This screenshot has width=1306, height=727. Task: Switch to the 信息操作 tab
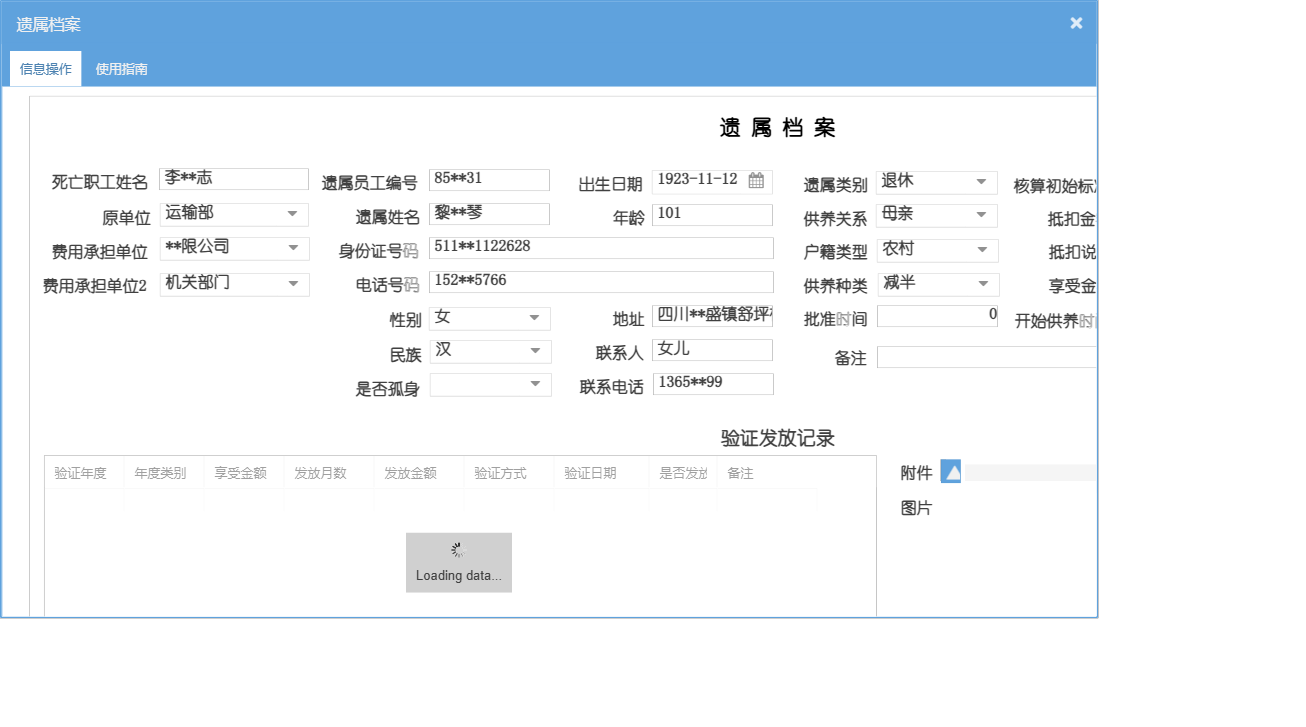tap(45, 69)
